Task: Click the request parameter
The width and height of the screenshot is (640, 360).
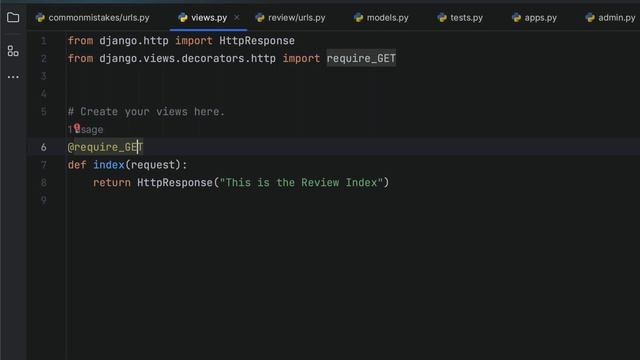Action: [x=153, y=165]
